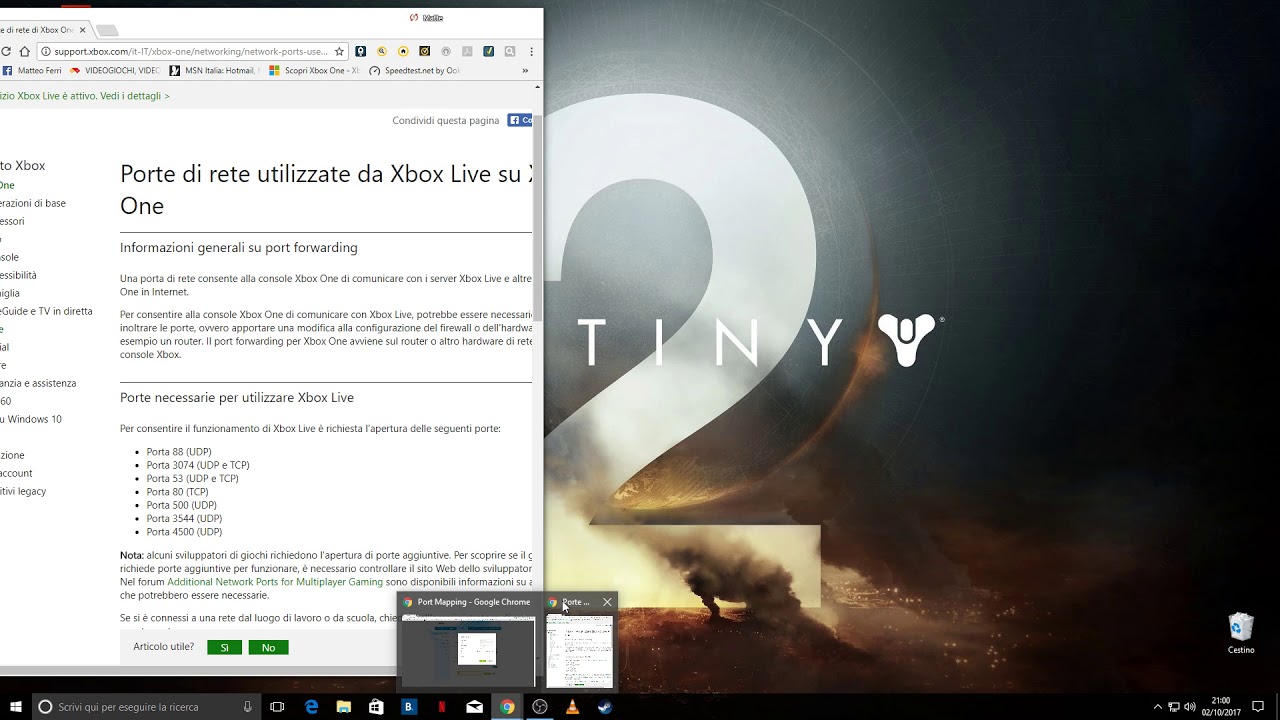The image size is (1280, 720).
Task: Click the scroll-up arrow of the page
Action: click(538, 88)
